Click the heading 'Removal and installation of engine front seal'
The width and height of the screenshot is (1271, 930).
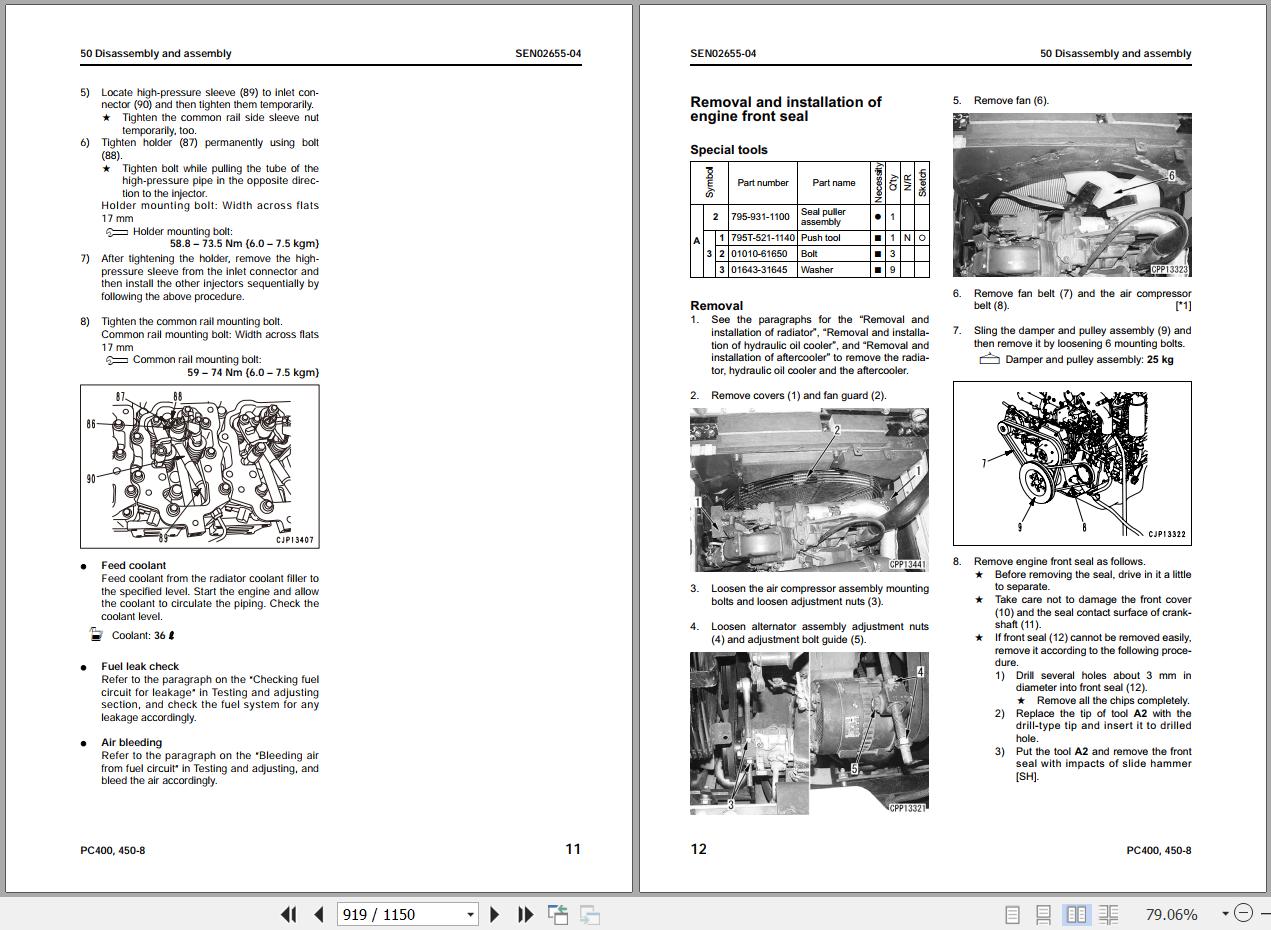point(786,109)
